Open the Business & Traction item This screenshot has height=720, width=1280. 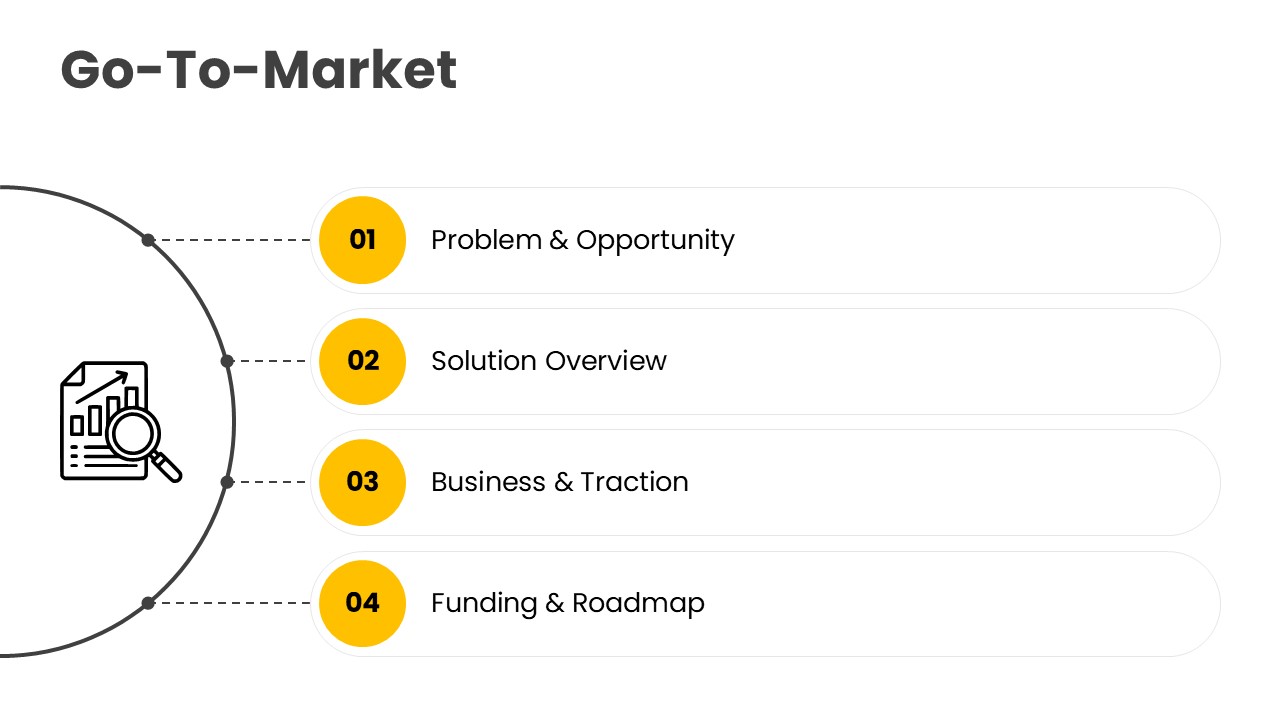pos(559,482)
